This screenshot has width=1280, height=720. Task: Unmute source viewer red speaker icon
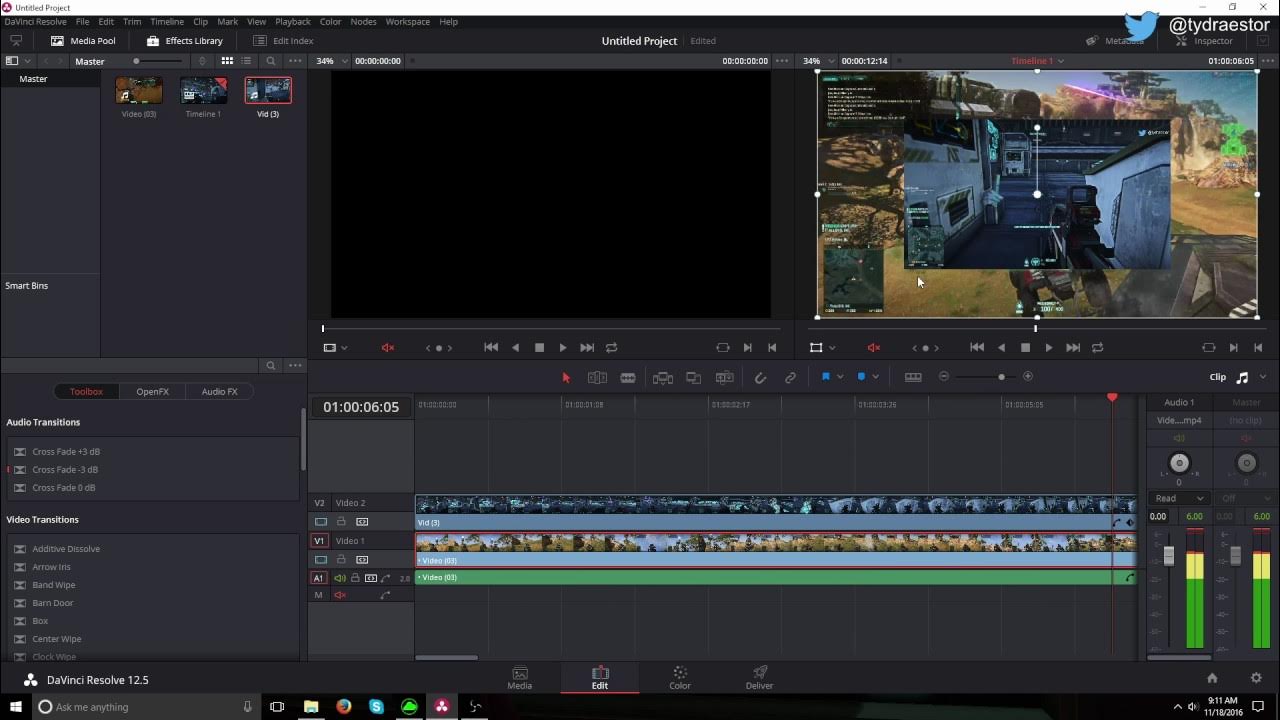pos(388,348)
